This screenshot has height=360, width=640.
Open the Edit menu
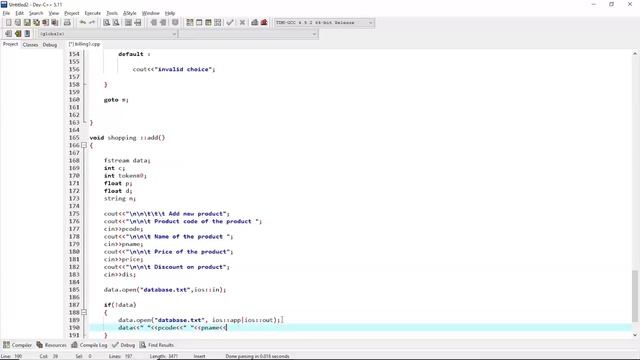[x=19, y=13]
